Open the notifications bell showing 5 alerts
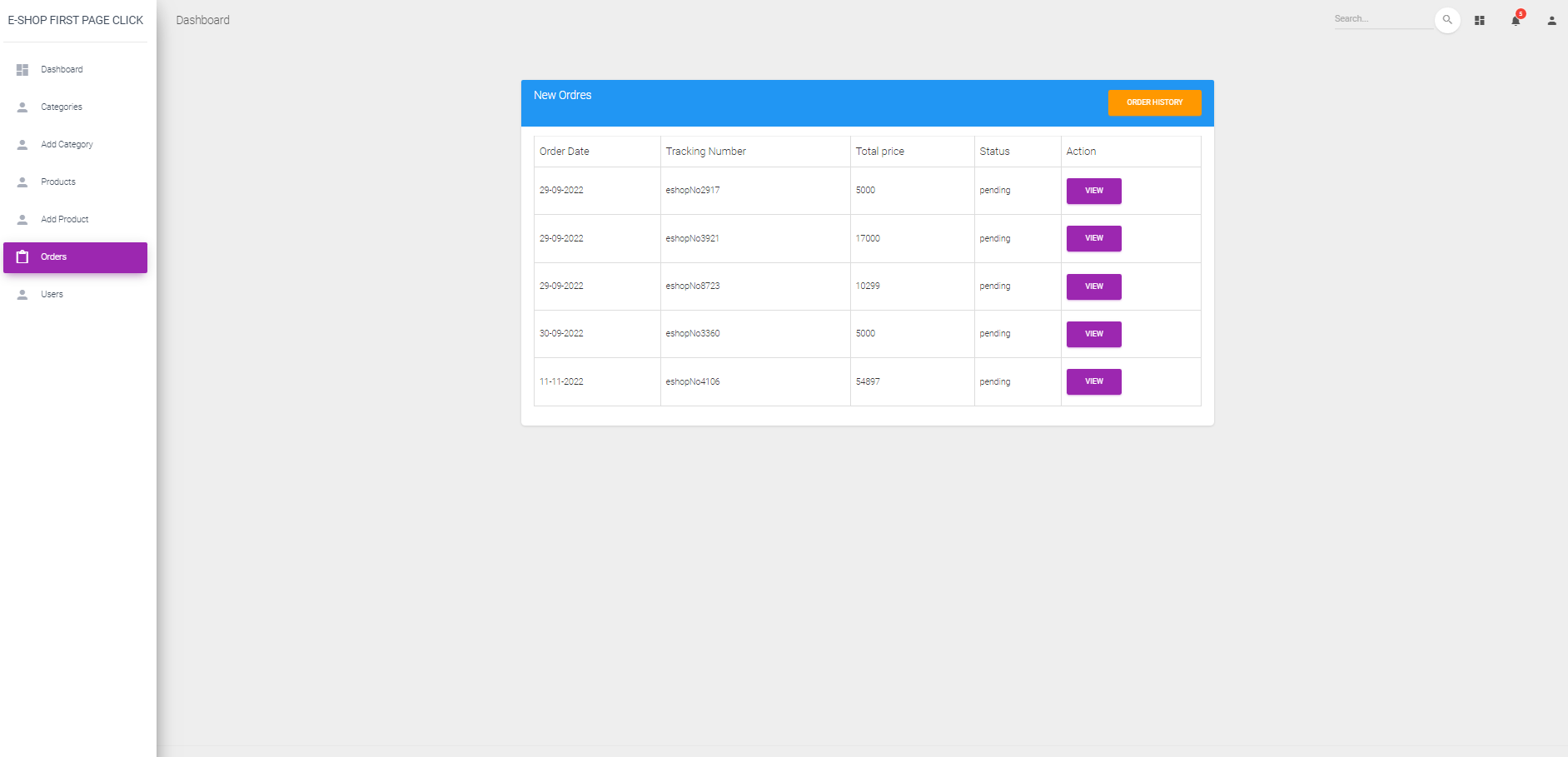The width and height of the screenshot is (1568, 757). pyautogui.click(x=1515, y=20)
